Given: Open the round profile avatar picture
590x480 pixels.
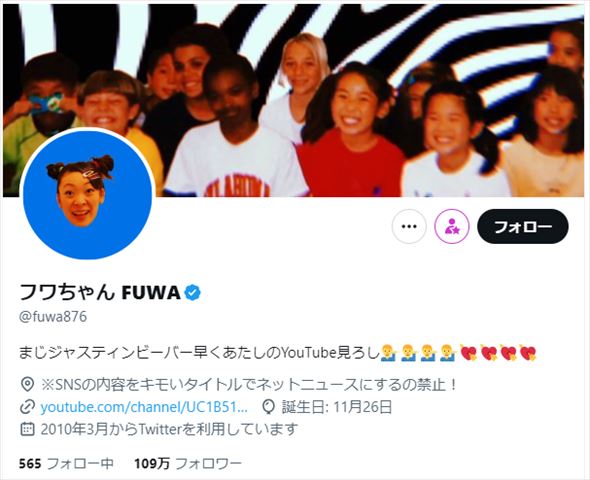Looking at the screenshot, I should [x=87, y=194].
